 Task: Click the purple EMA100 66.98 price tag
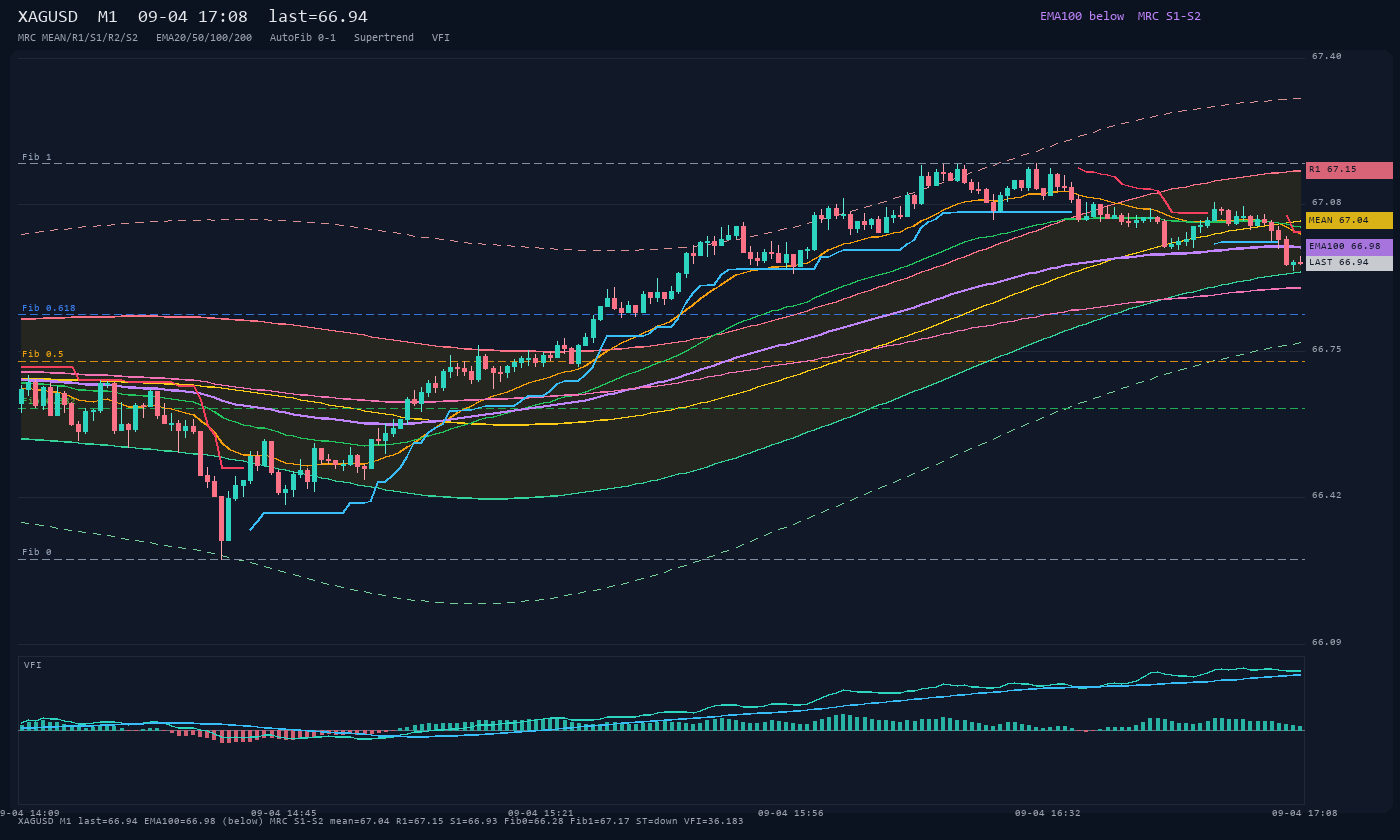(1349, 246)
